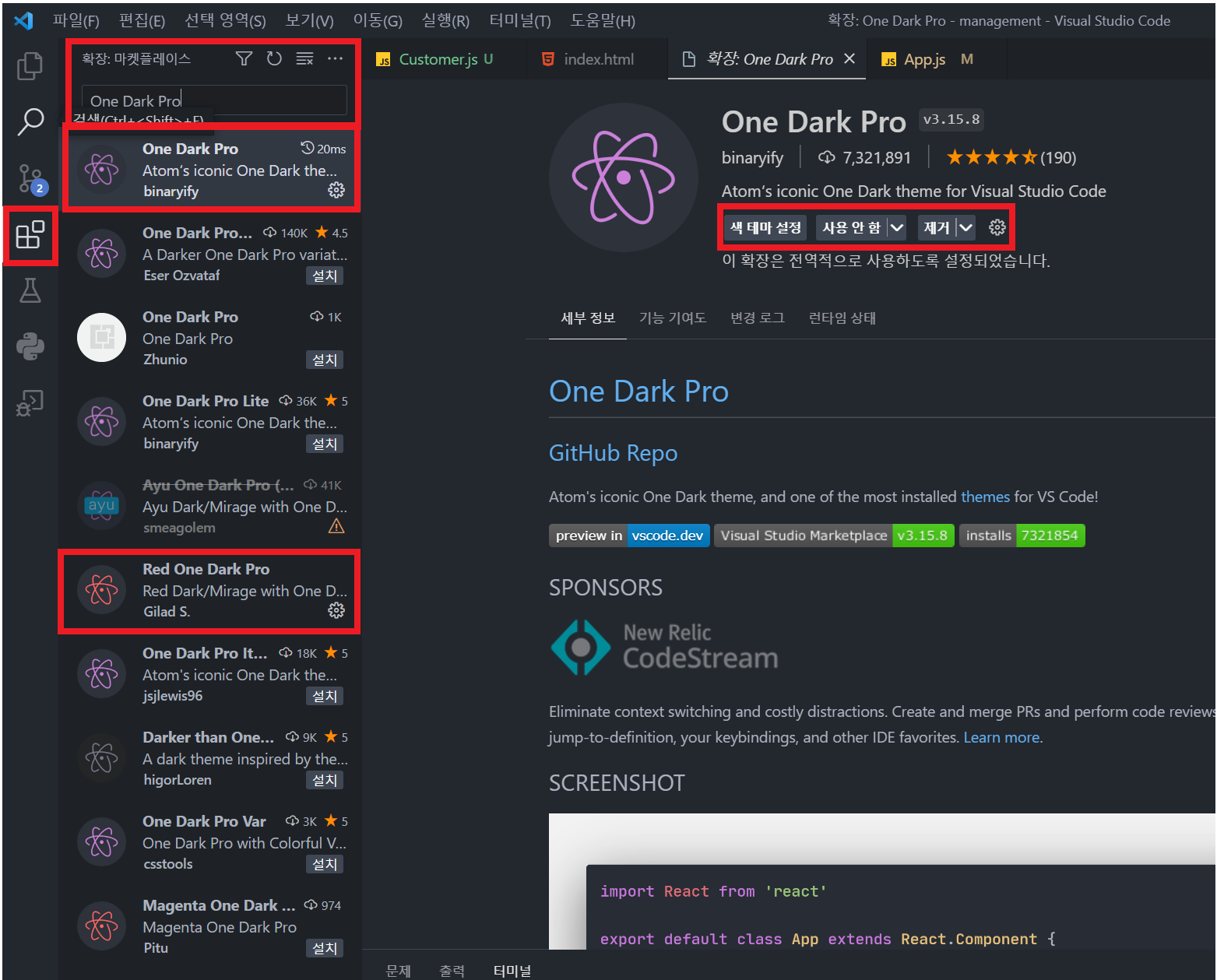Open the Extensions view icon
This screenshot has width=1217, height=980.
click(30, 234)
